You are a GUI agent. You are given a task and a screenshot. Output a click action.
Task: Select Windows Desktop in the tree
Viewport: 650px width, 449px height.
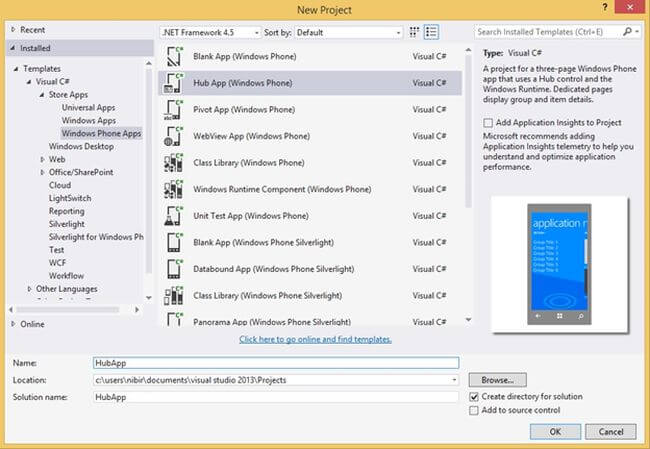pos(81,146)
